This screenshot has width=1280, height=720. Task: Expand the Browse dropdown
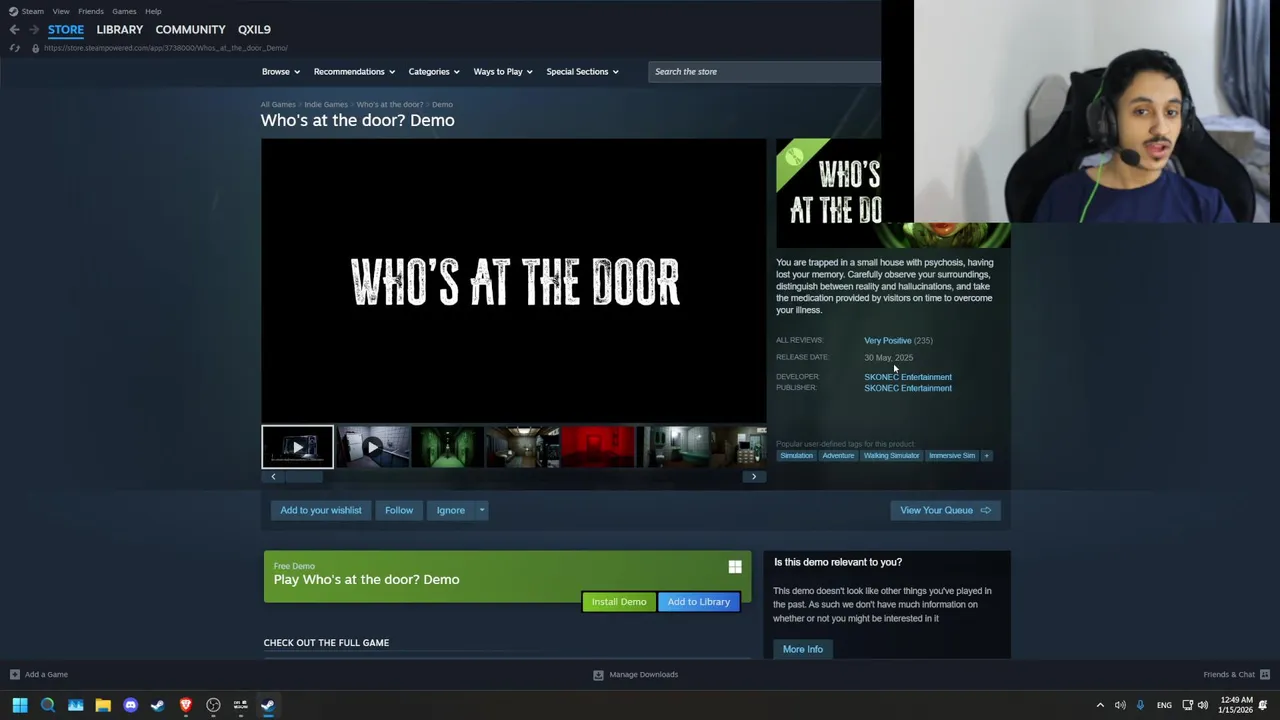coord(281,71)
